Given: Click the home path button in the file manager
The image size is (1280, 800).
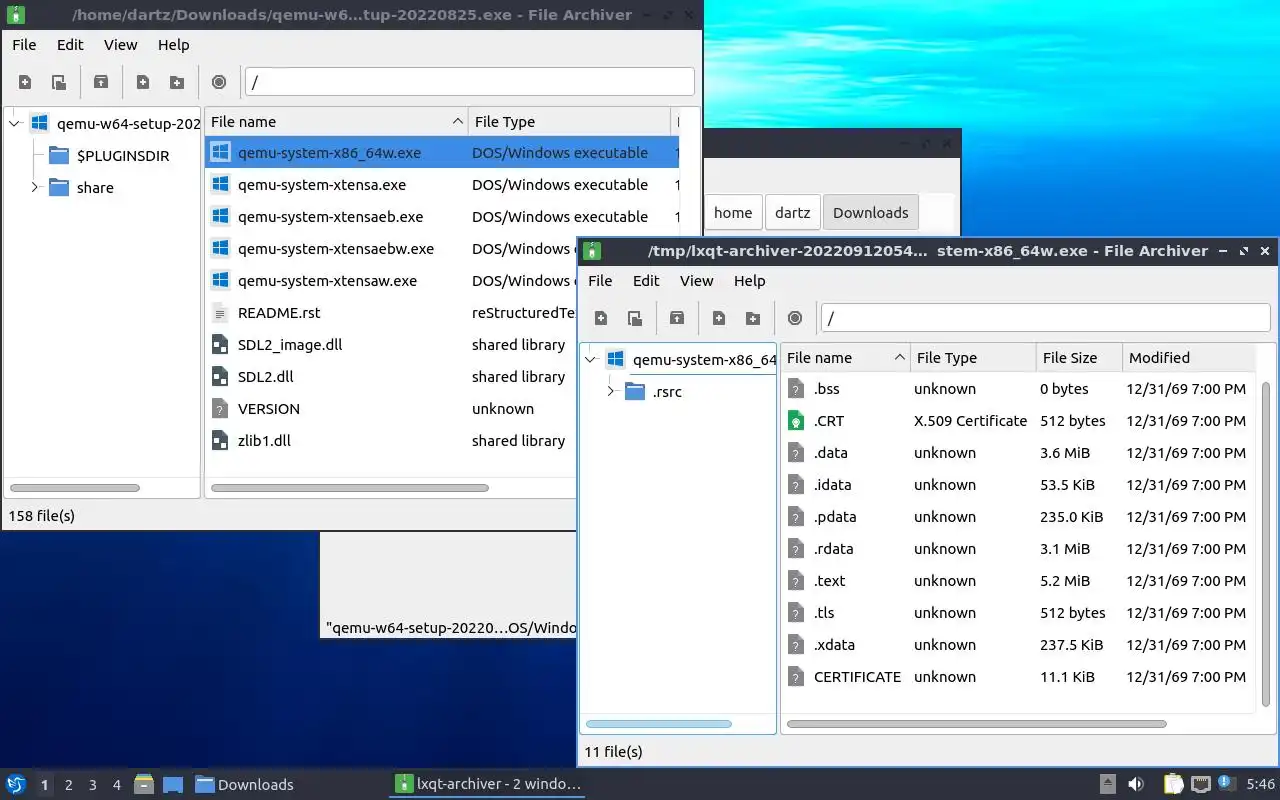Looking at the screenshot, I should (x=733, y=212).
